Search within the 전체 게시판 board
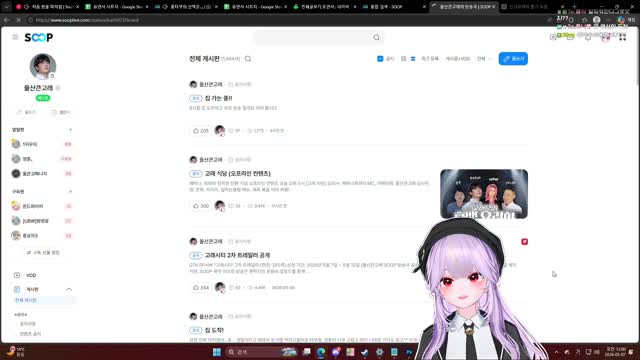 [x=248, y=59]
